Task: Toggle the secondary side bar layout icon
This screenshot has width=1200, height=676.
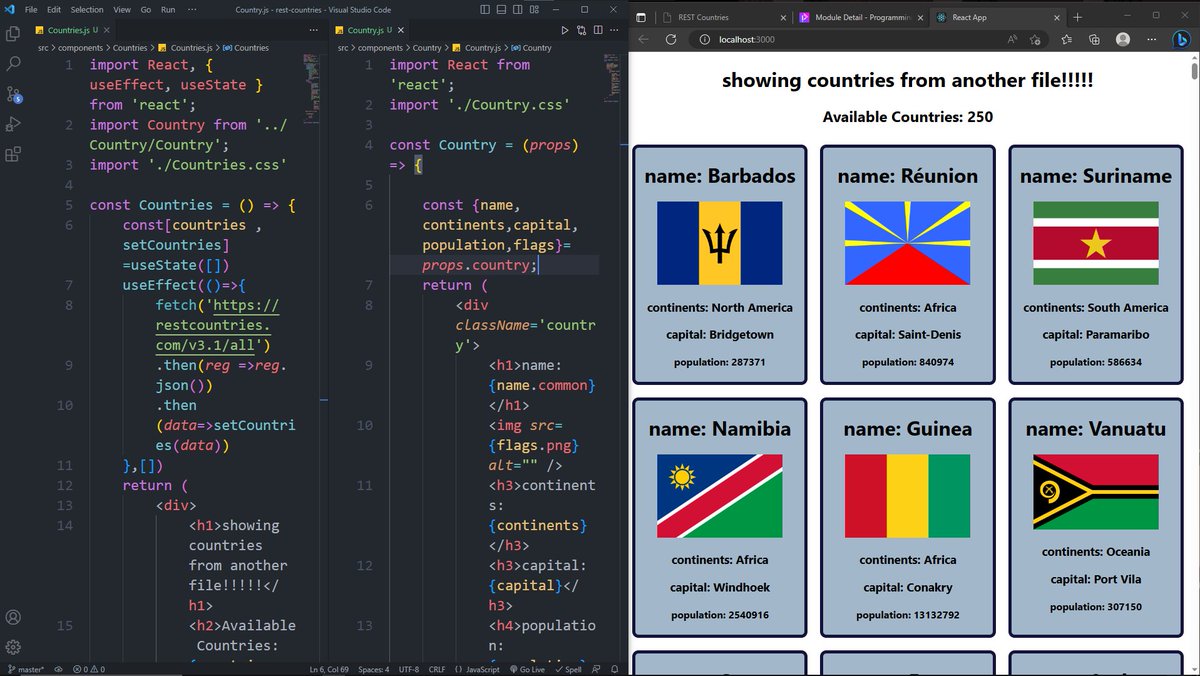Action: (x=516, y=9)
